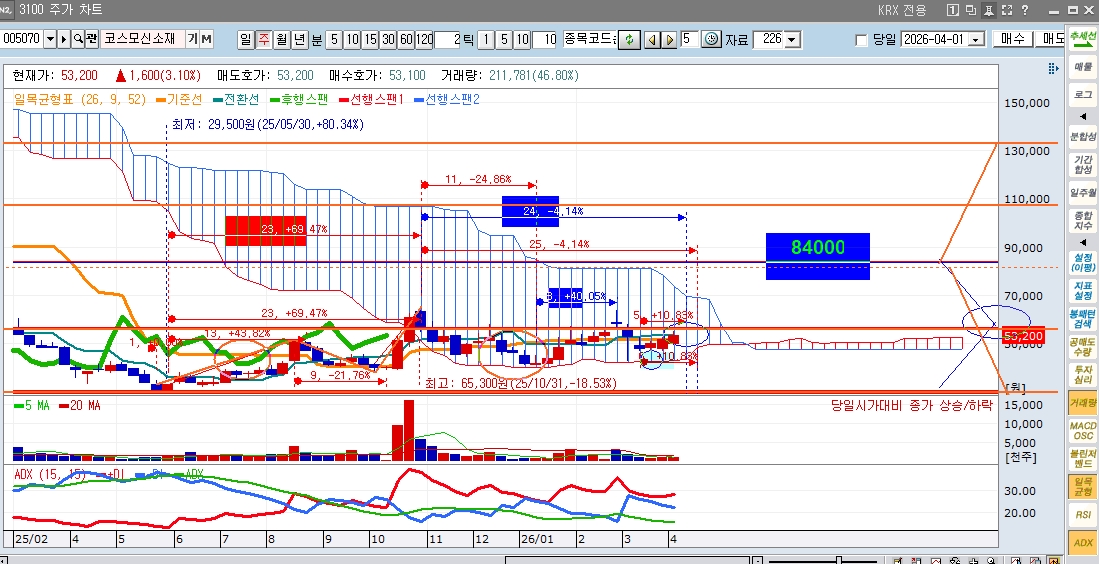Click the 매수 buy button
This screenshot has width=1099, height=564.
[1012, 39]
